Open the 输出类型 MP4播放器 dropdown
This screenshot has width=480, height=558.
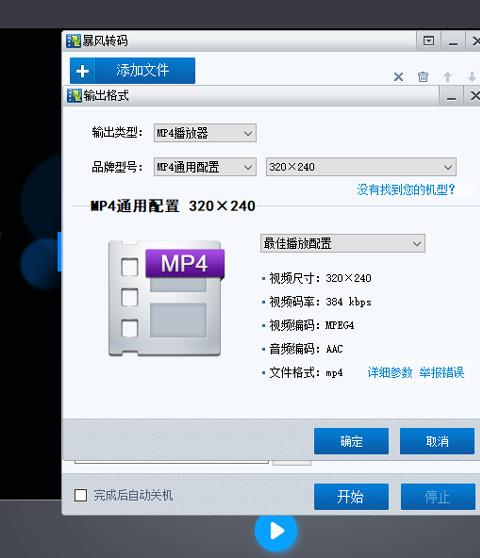pos(205,133)
